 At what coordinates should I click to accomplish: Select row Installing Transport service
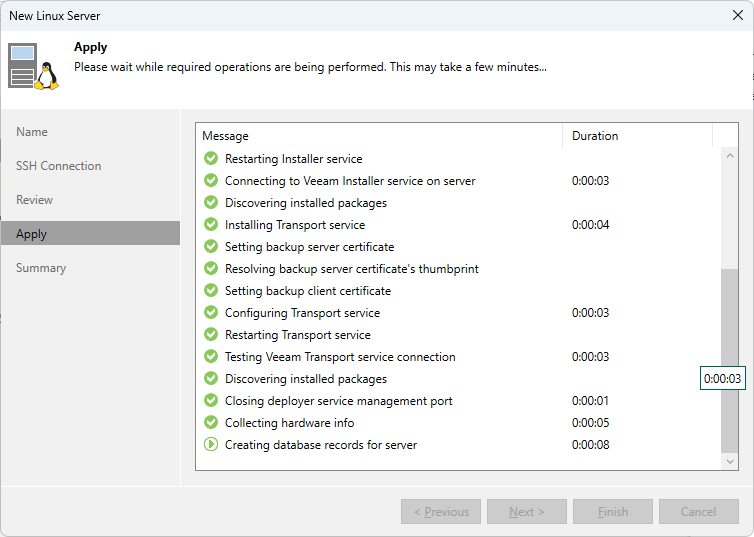[x=459, y=225]
